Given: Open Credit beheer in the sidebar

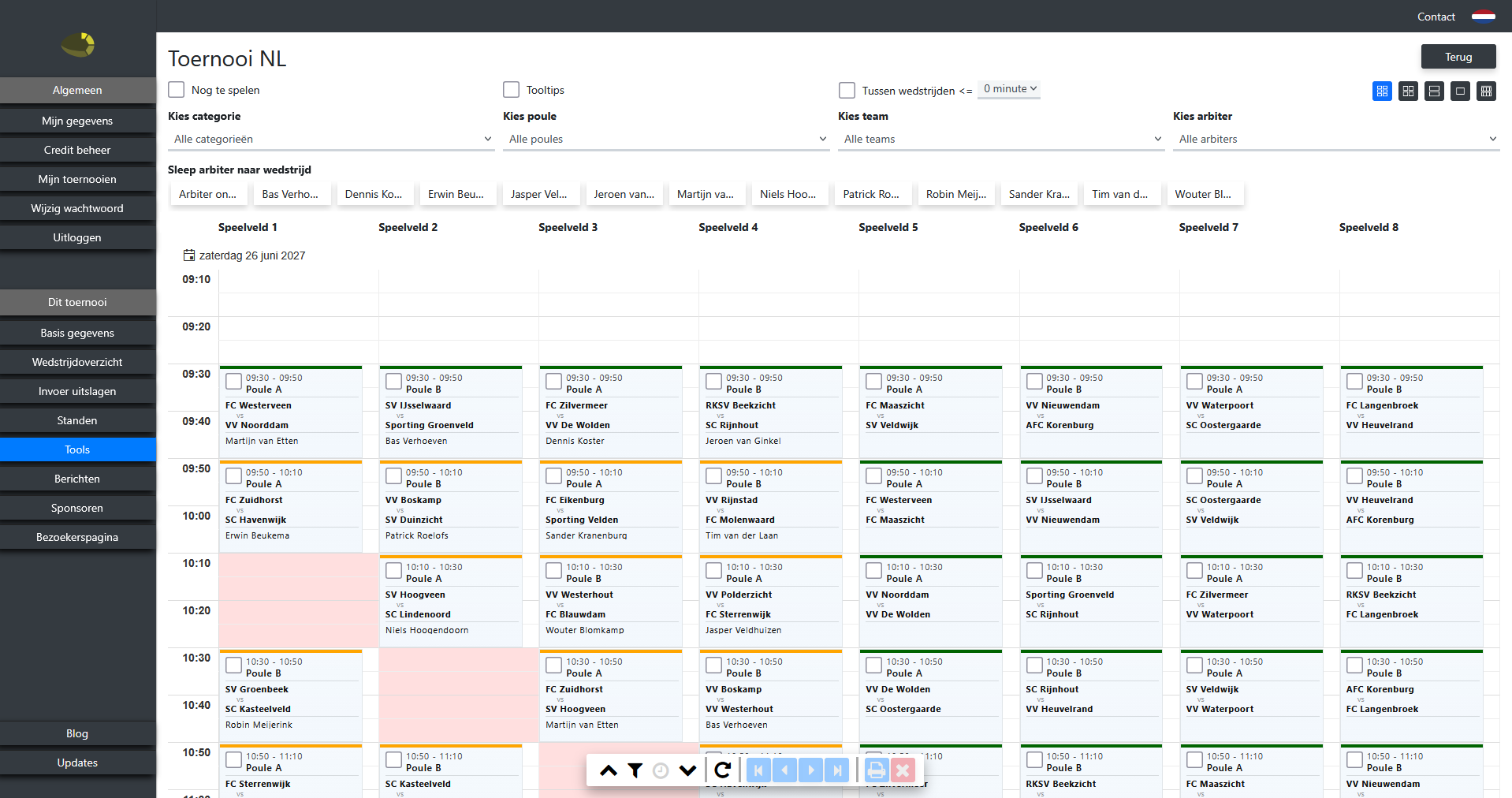Looking at the screenshot, I should point(77,150).
